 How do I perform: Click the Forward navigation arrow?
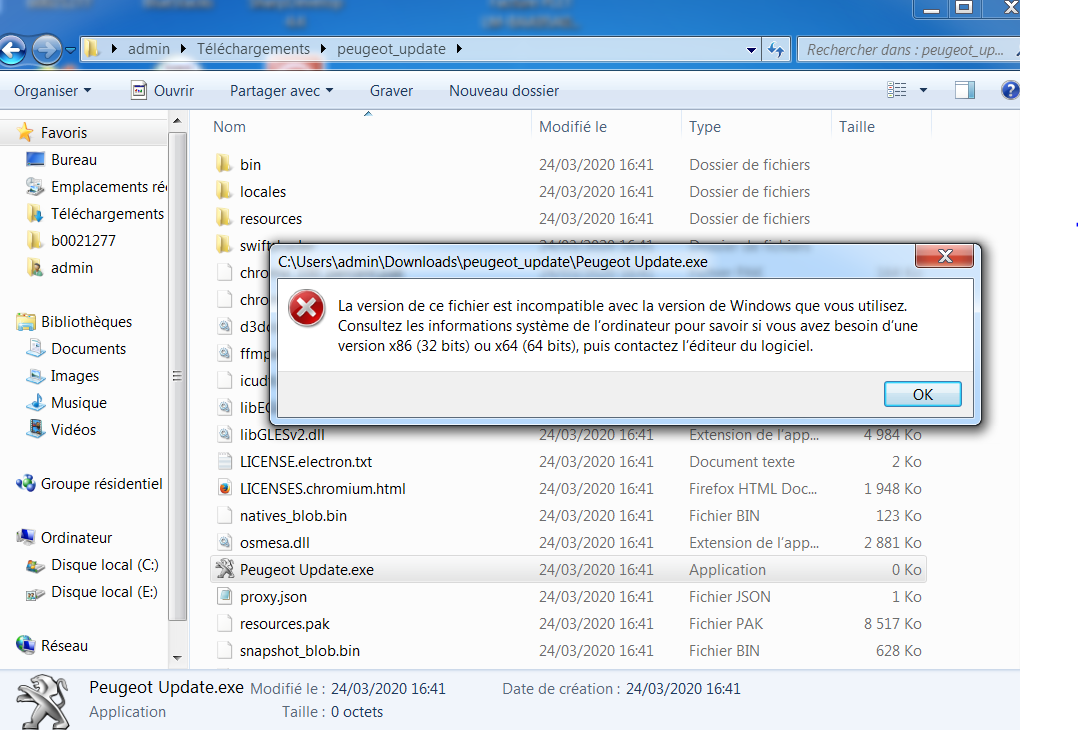(47, 49)
